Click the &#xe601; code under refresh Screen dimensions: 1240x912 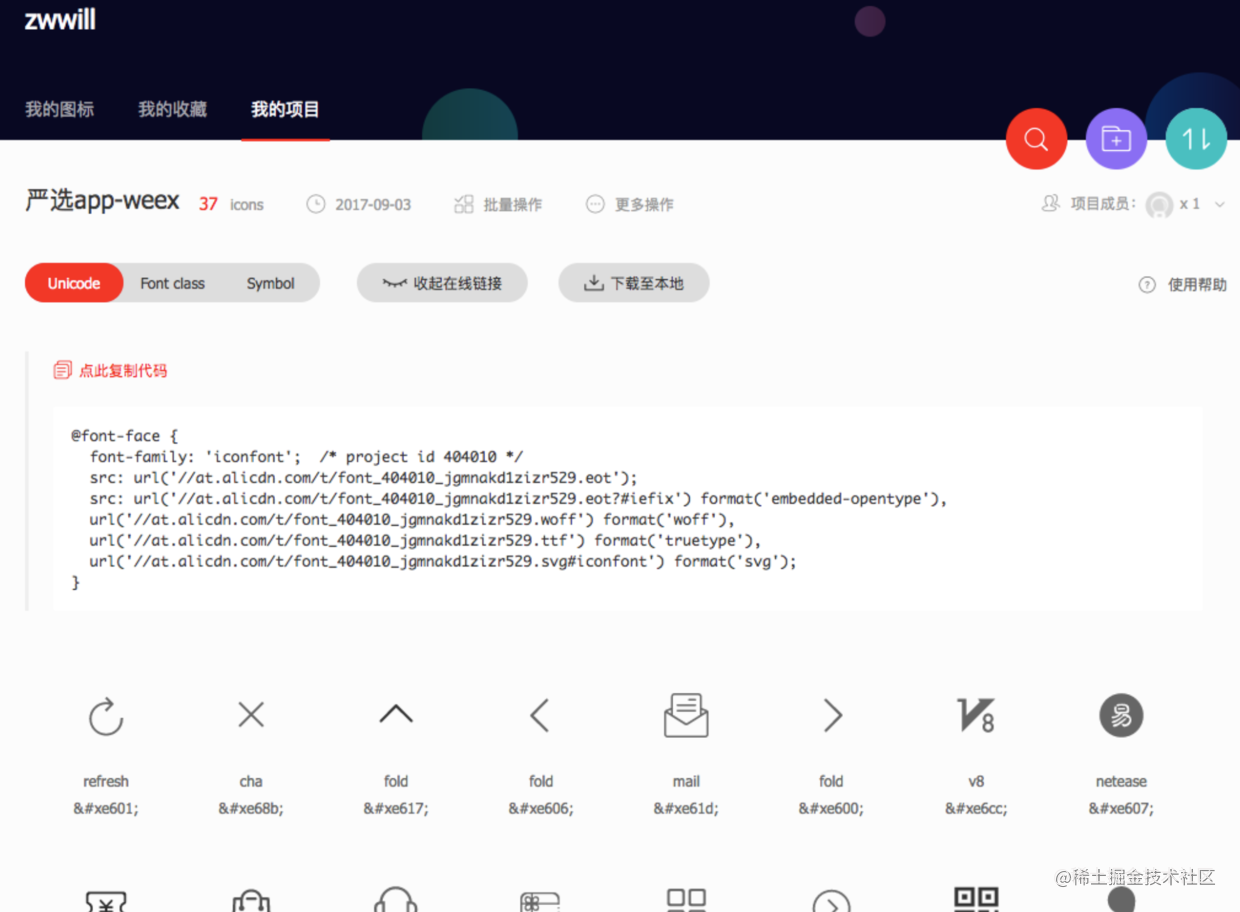click(106, 808)
